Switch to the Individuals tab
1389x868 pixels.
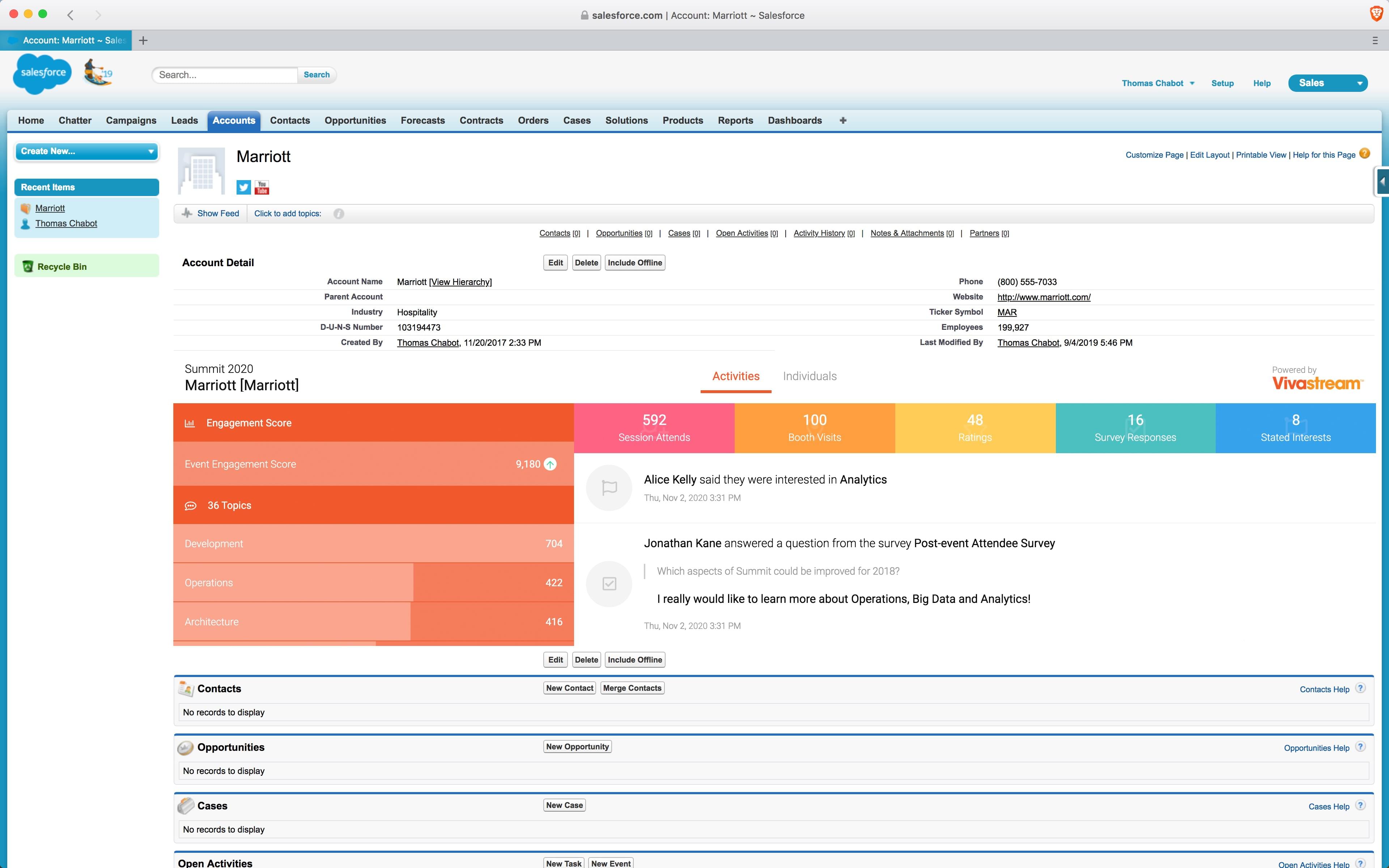coord(809,376)
